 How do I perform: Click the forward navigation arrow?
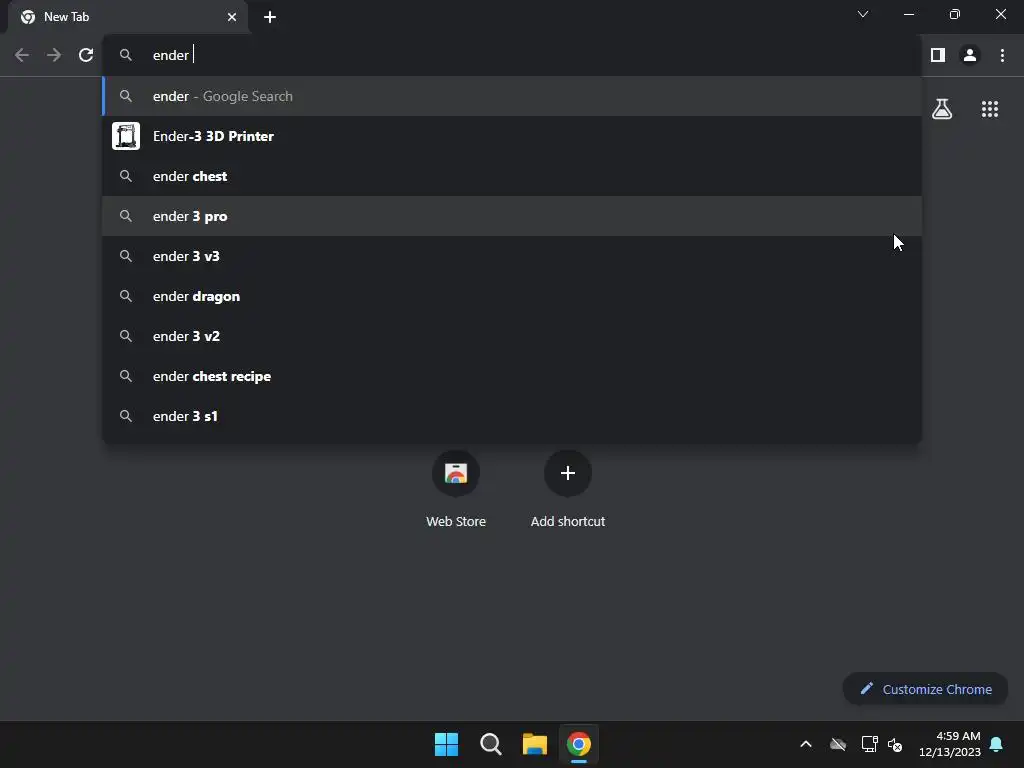[x=54, y=55]
